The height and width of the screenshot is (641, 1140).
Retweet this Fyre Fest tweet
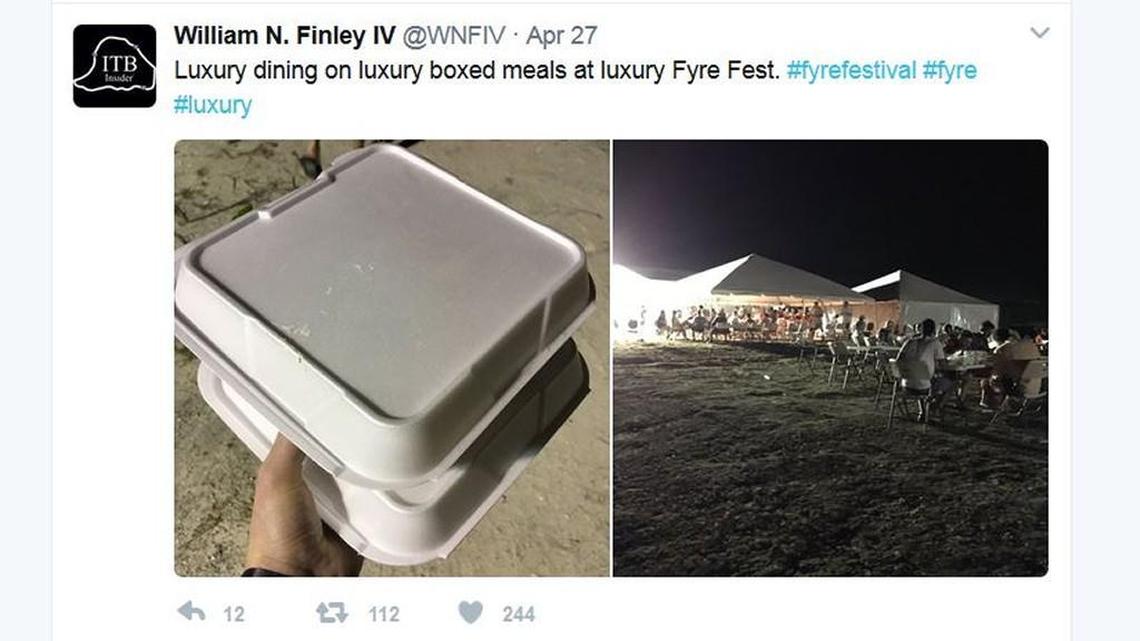click(332, 613)
